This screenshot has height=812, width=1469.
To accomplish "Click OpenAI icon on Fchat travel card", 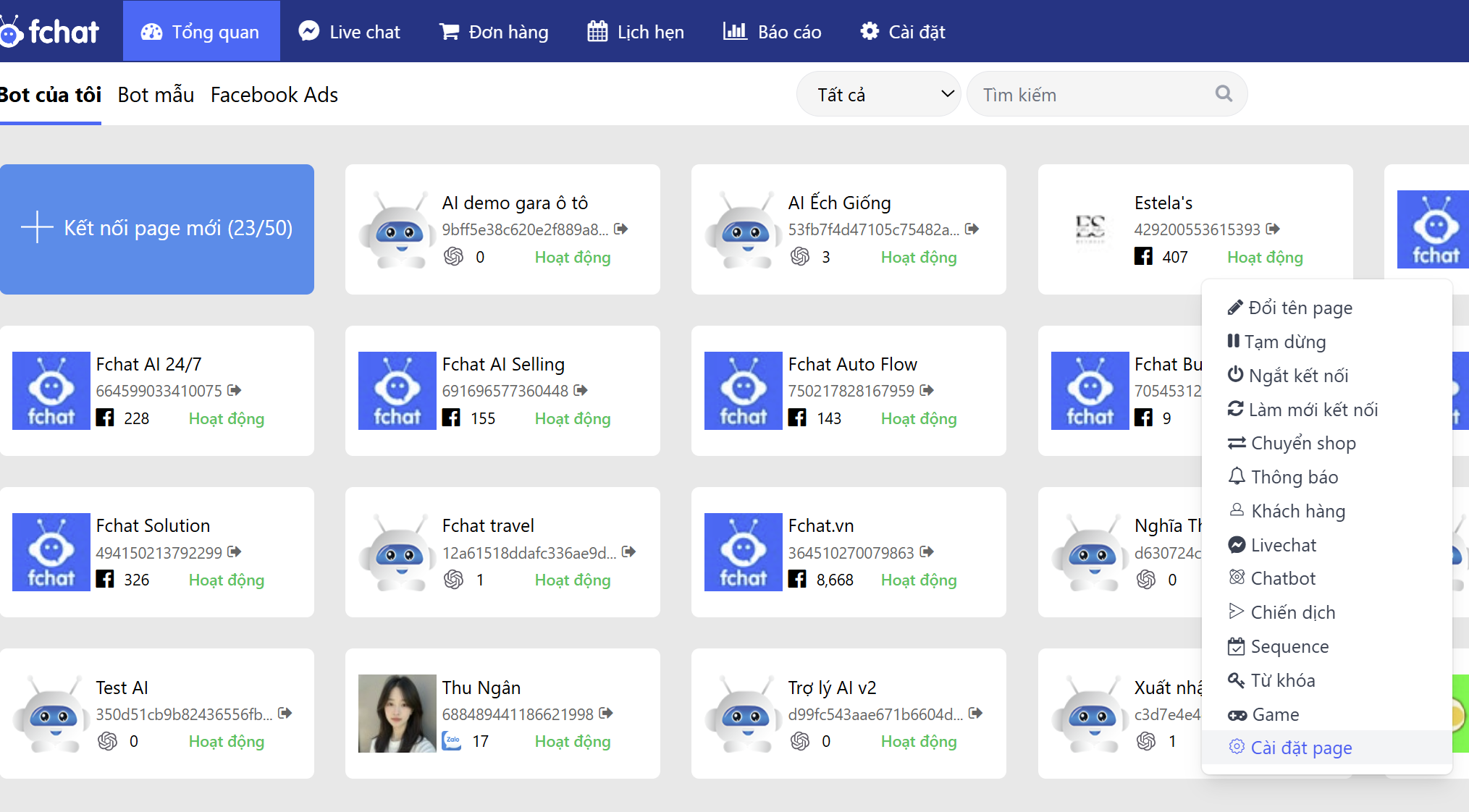I will (x=453, y=579).
